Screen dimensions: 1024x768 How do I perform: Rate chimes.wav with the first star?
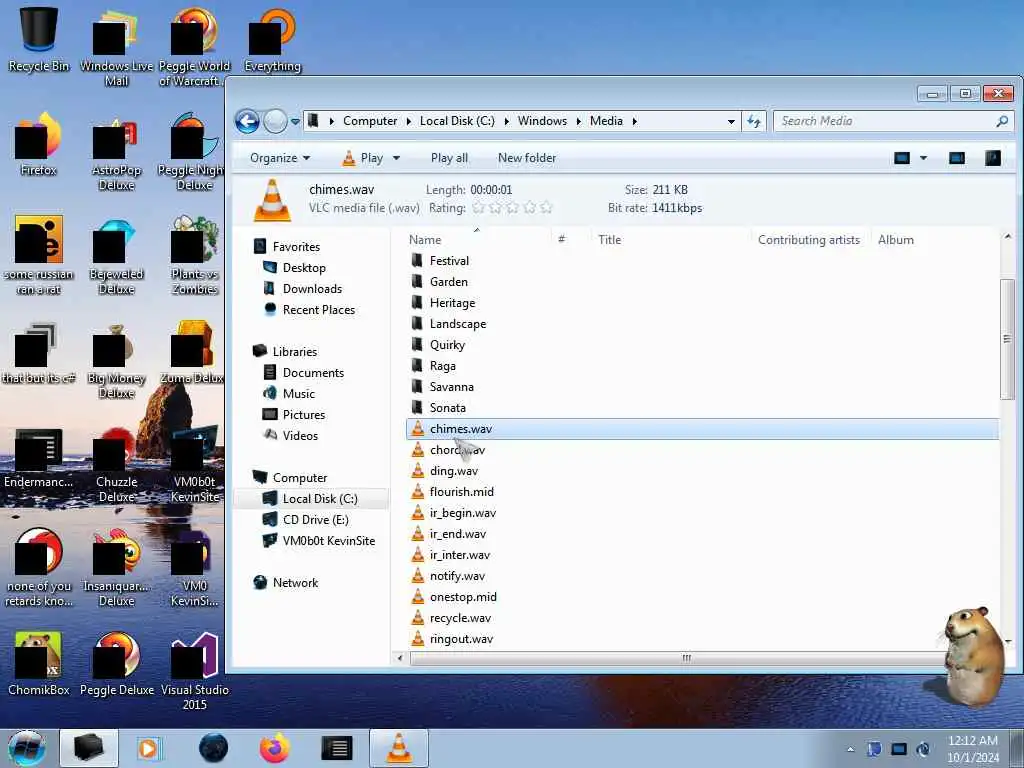[479, 208]
